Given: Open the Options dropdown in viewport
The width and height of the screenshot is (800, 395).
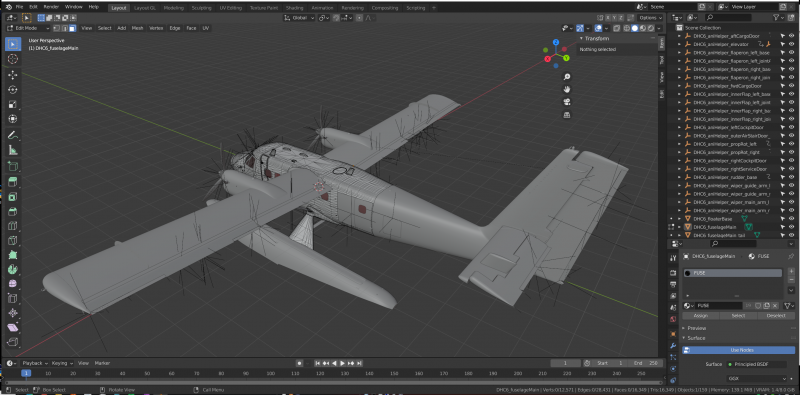Looking at the screenshot, I should tap(651, 18).
